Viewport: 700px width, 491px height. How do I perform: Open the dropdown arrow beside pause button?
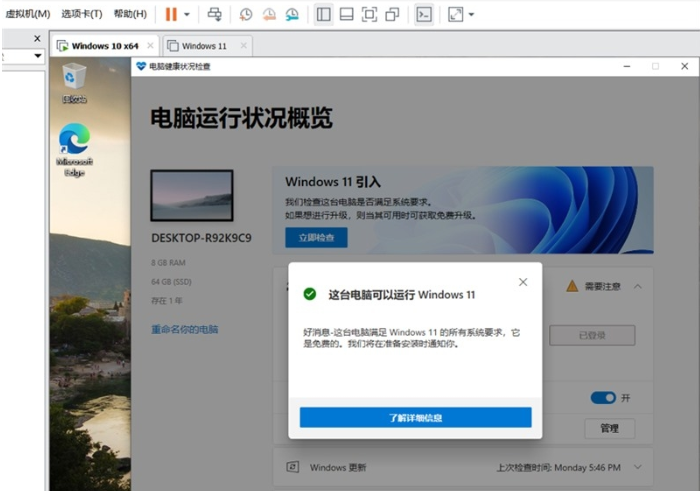coord(187,14)
